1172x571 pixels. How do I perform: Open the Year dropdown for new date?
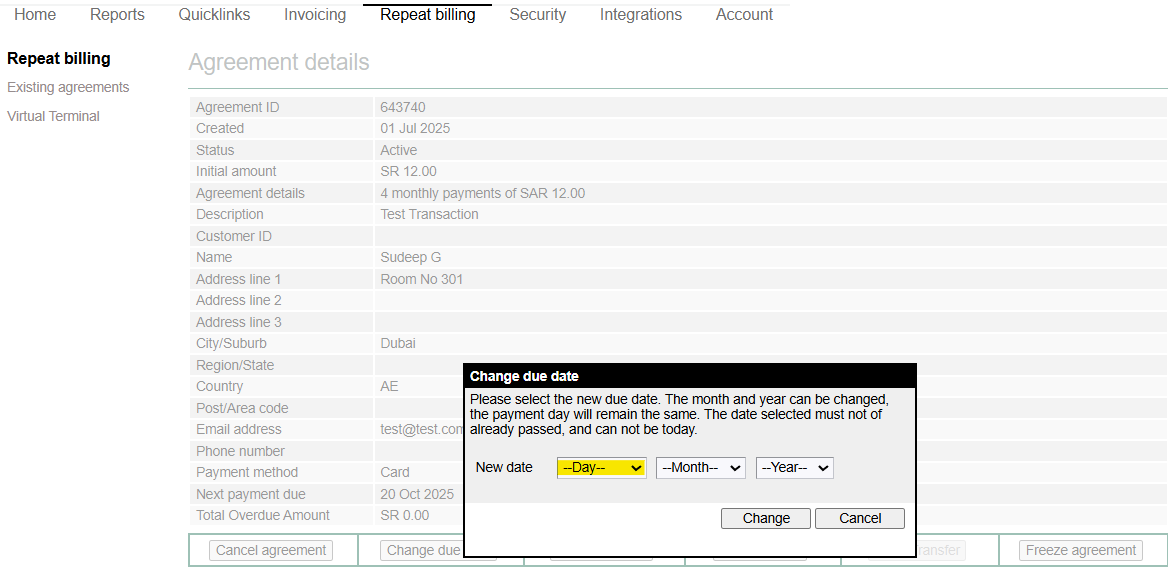(795, 468)
